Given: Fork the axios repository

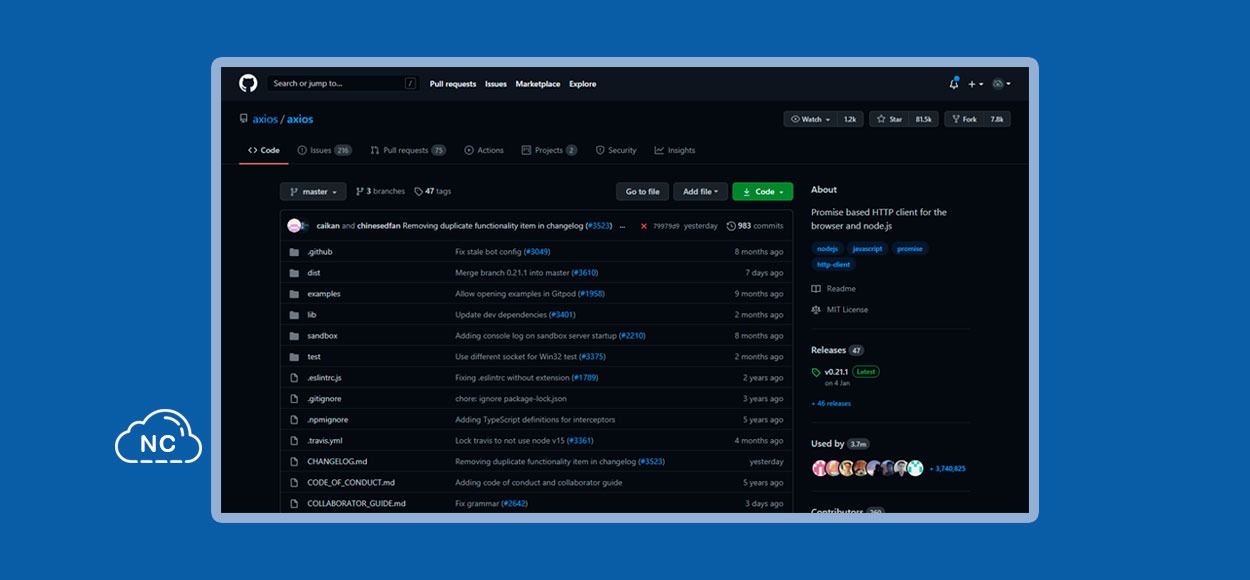Looking at the screenshot, I should tap(964, 119).
